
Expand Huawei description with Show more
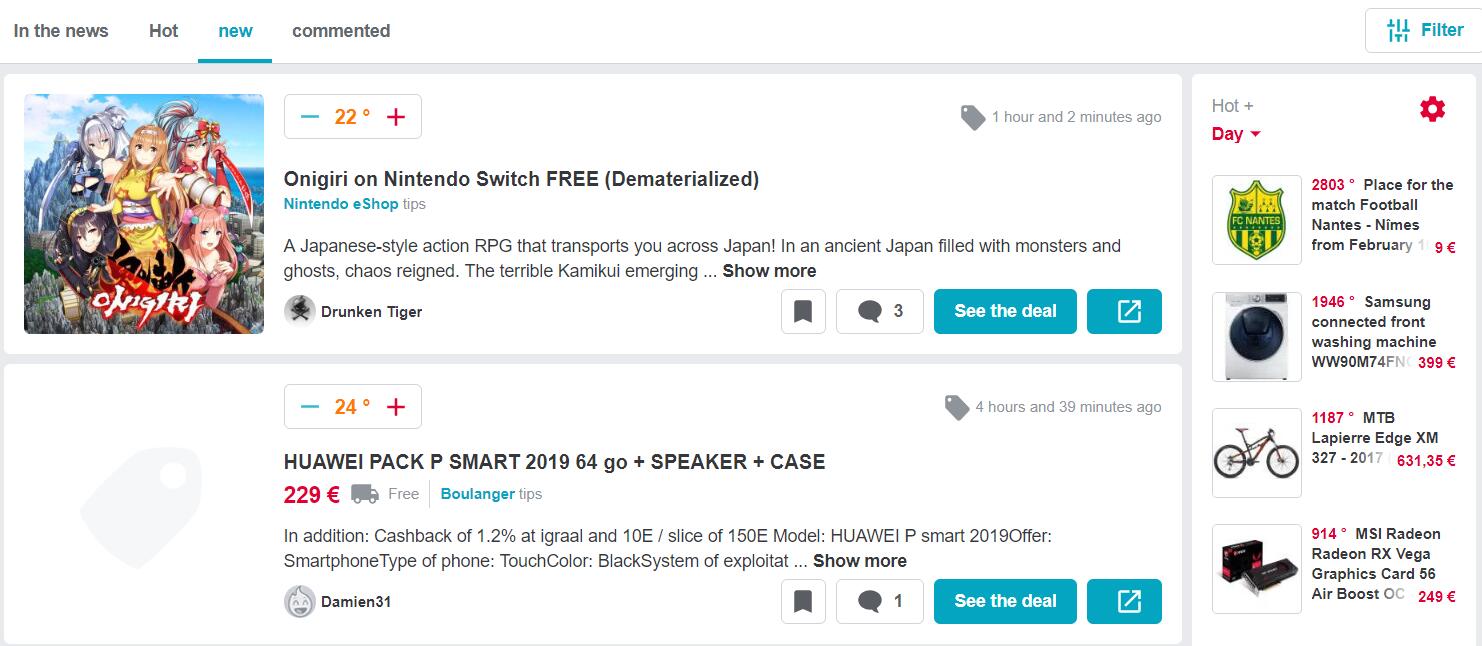coord(860,561)
